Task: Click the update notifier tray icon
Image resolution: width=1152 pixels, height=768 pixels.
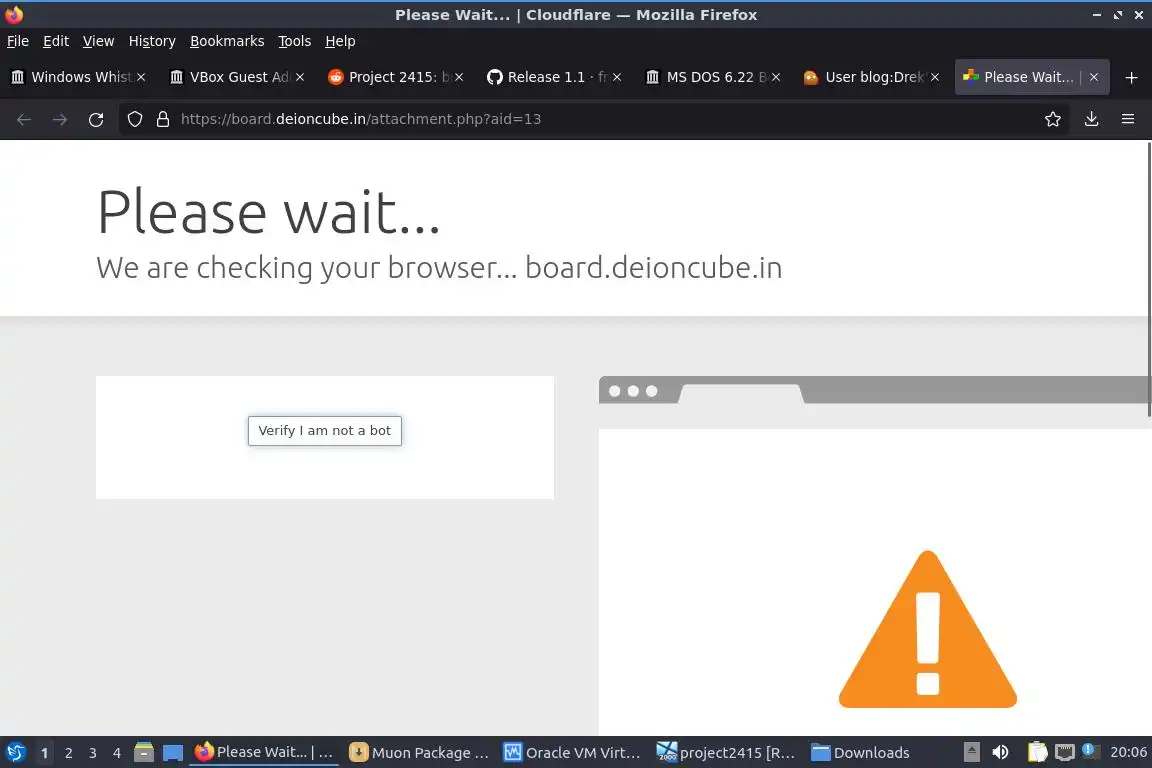Action: point(1091,751)
